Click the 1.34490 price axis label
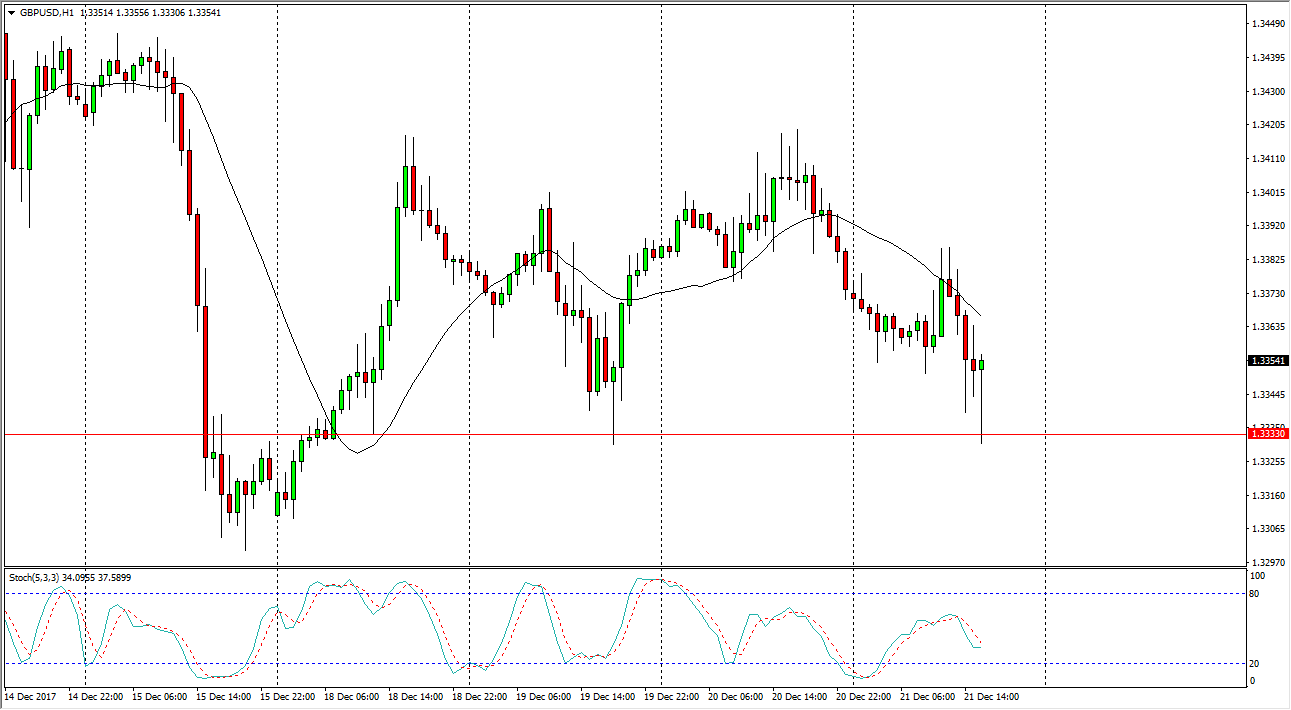The width and height of the screenshot is (1291, 710). [x=1267, y=24]
